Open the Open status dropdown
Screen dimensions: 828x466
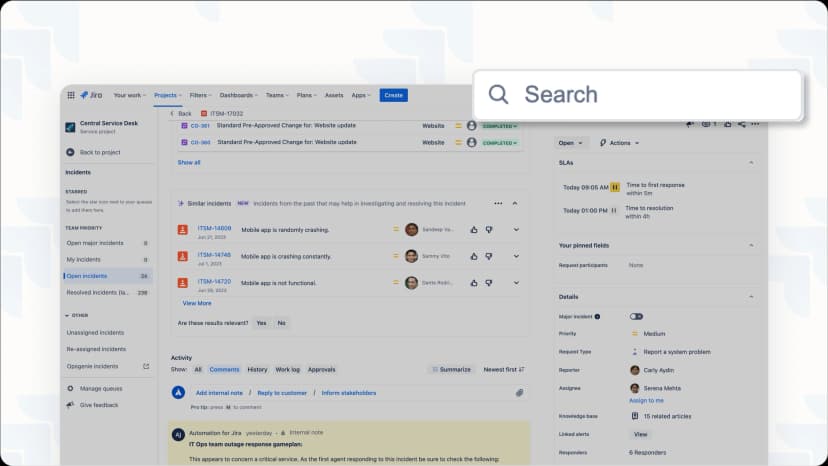coord(570,143)
